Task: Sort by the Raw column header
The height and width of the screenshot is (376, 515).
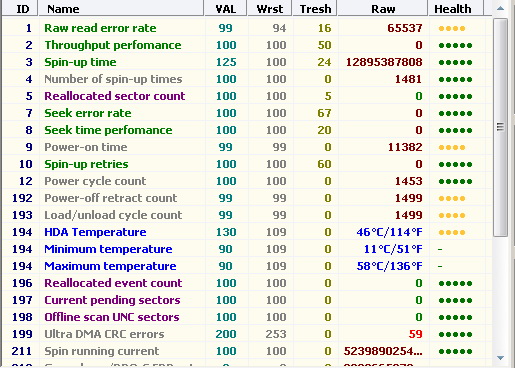Action: (383, 8)
